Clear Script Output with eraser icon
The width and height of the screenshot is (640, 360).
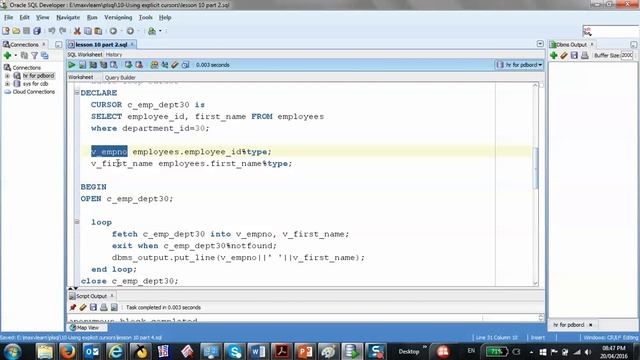pos(83,307)
